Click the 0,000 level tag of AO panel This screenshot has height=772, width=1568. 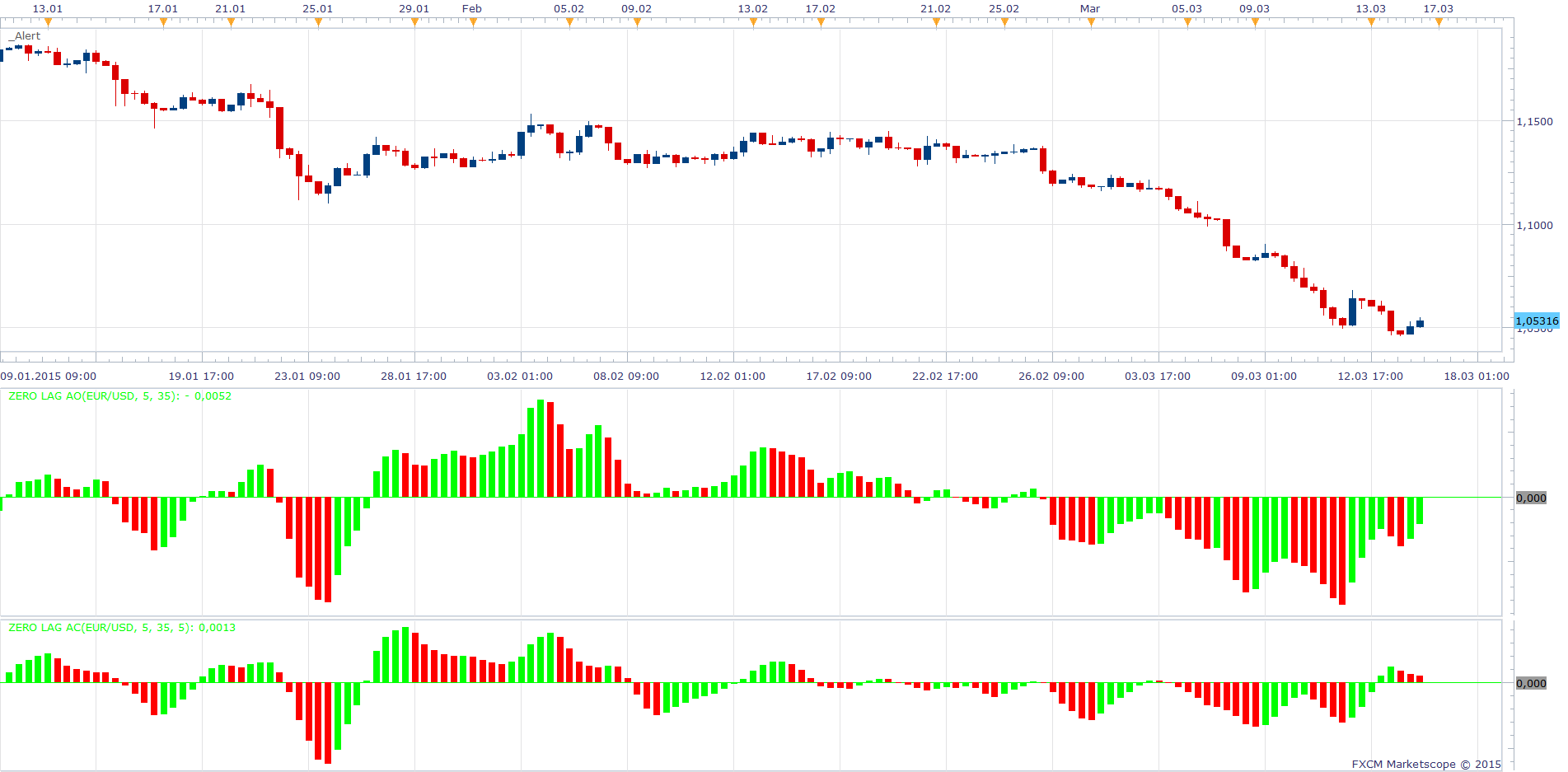click(1531, 498)
